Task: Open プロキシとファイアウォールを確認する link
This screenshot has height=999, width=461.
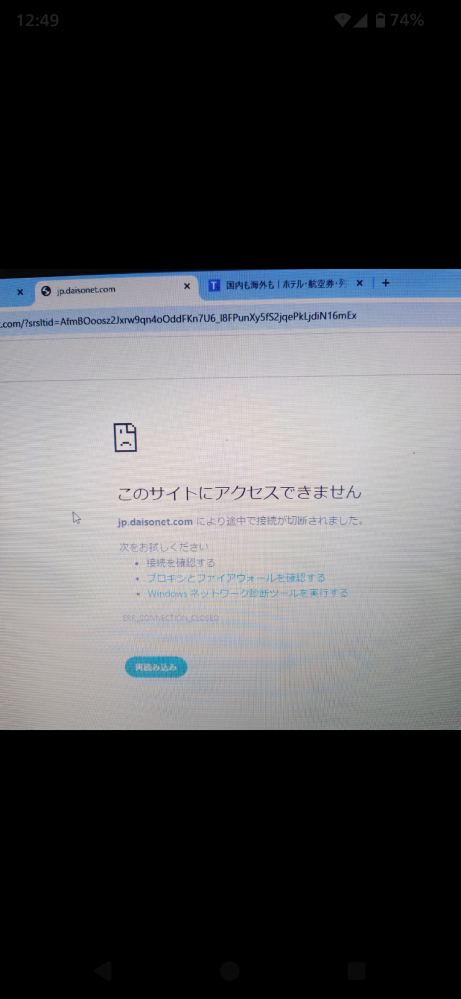Action: pos(236,578)
